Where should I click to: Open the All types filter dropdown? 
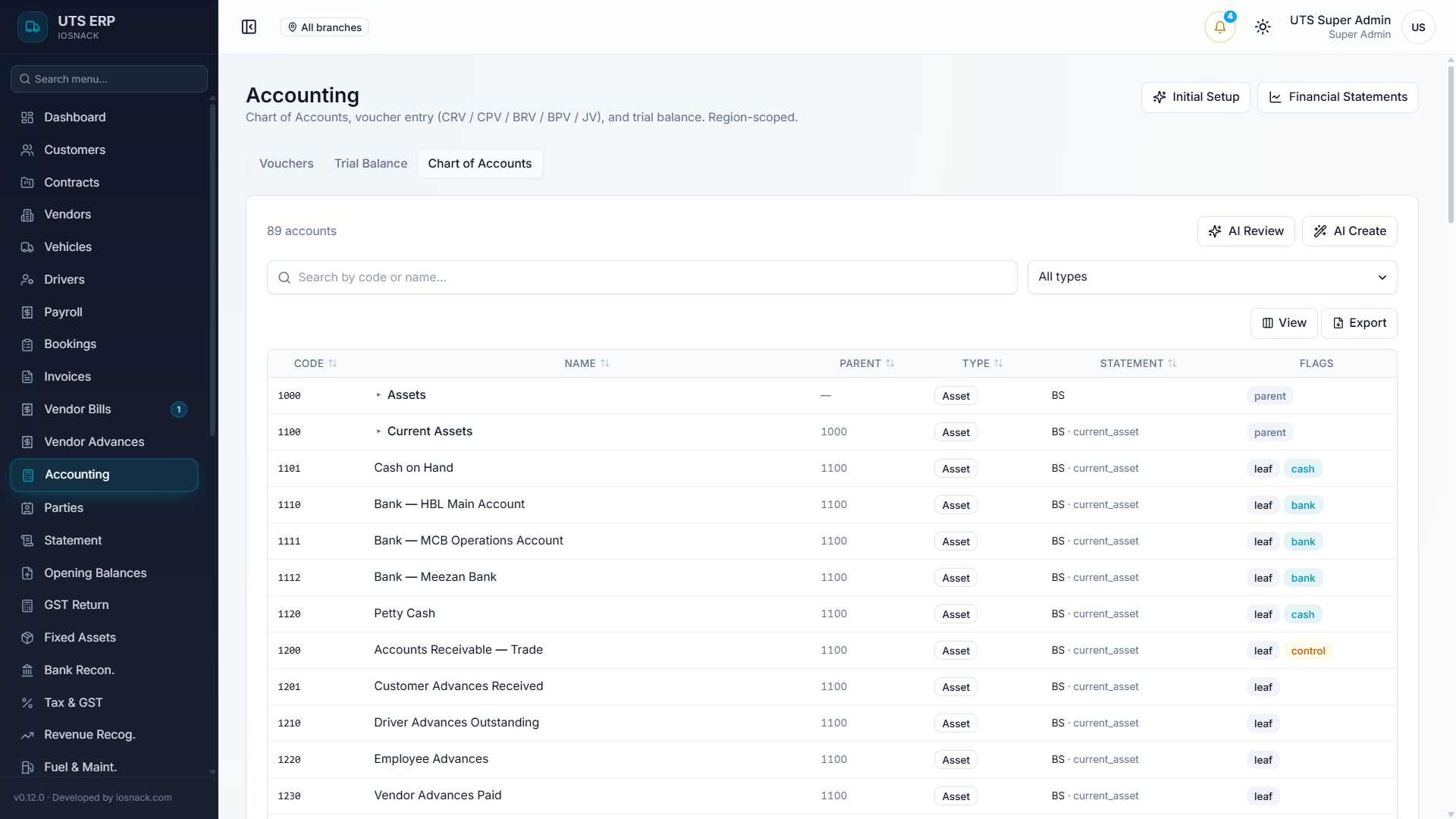click(x=1212, y=277)
